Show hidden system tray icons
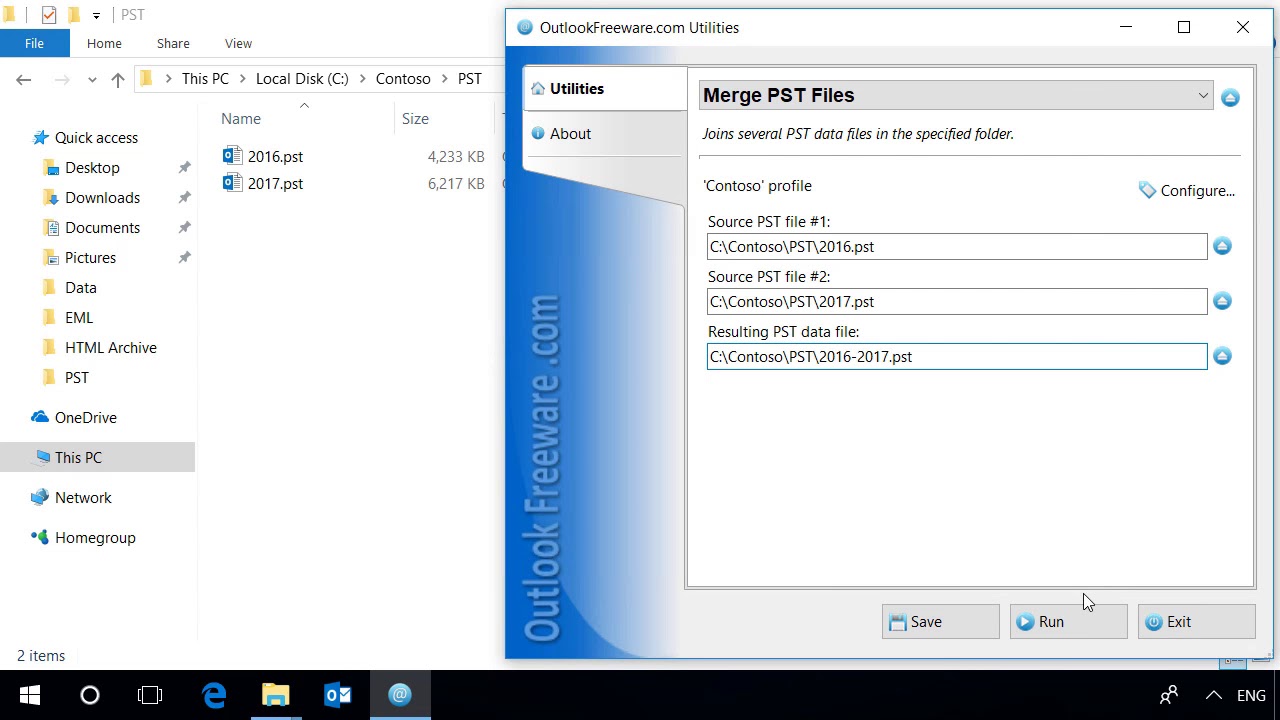Viewport: 1280px width, 720px height. [1213, 695]
